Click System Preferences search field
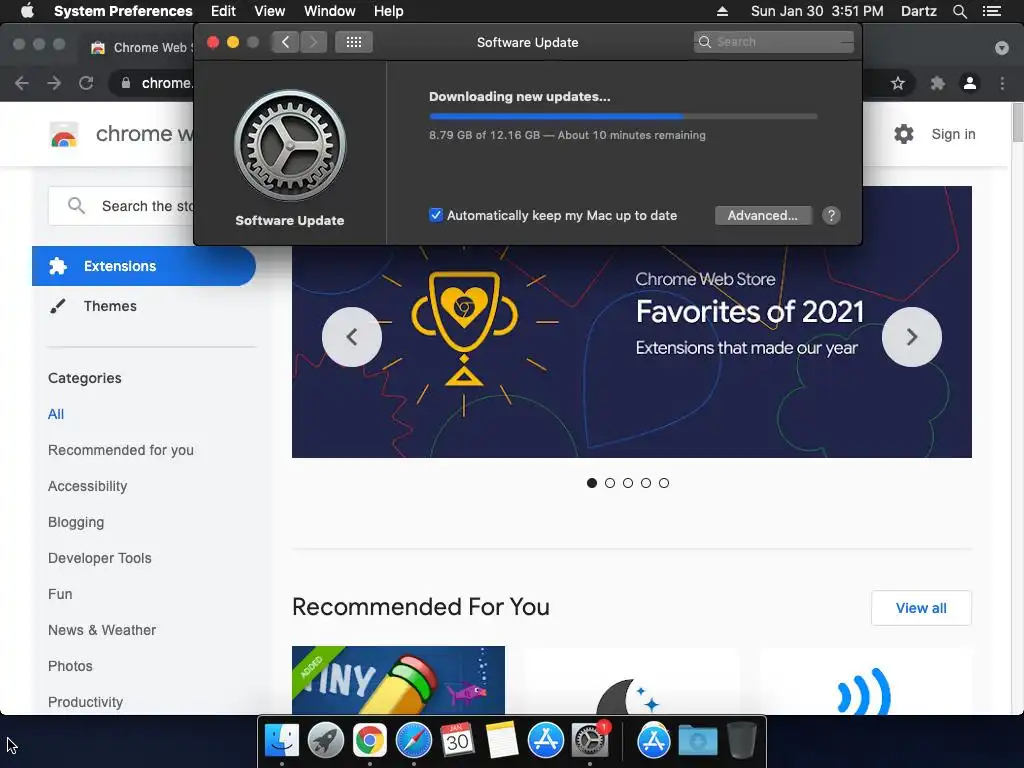1024x768 pixels. click(774, 42)
